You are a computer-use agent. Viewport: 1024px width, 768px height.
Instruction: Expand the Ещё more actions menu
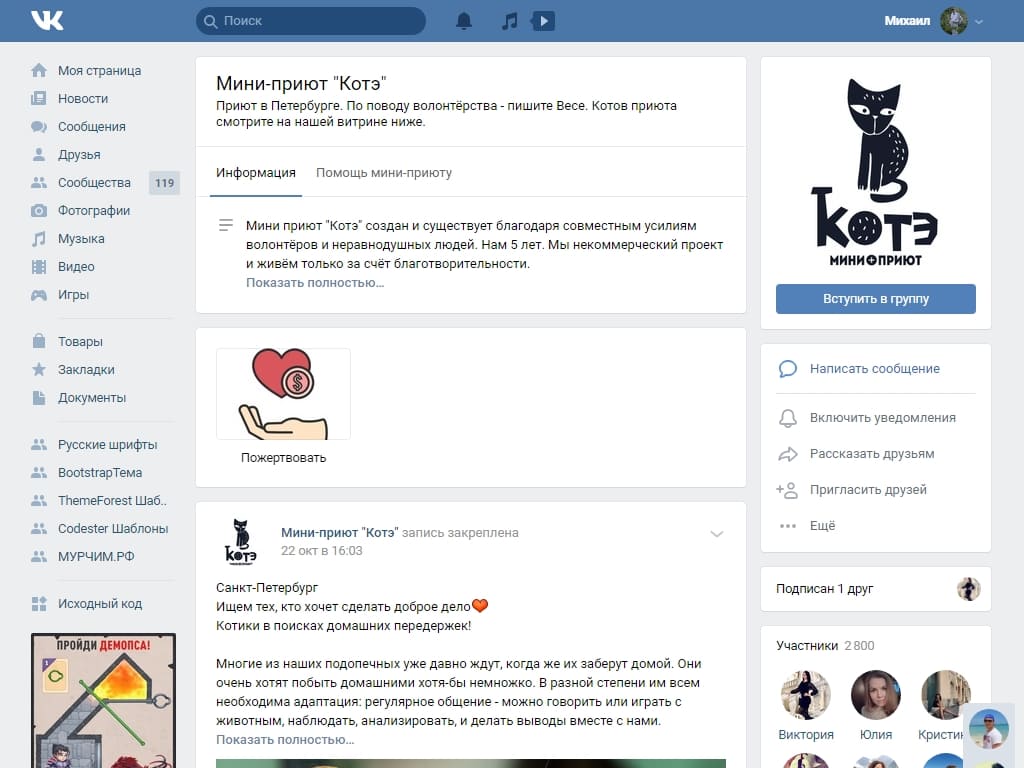tap(822, 526)
